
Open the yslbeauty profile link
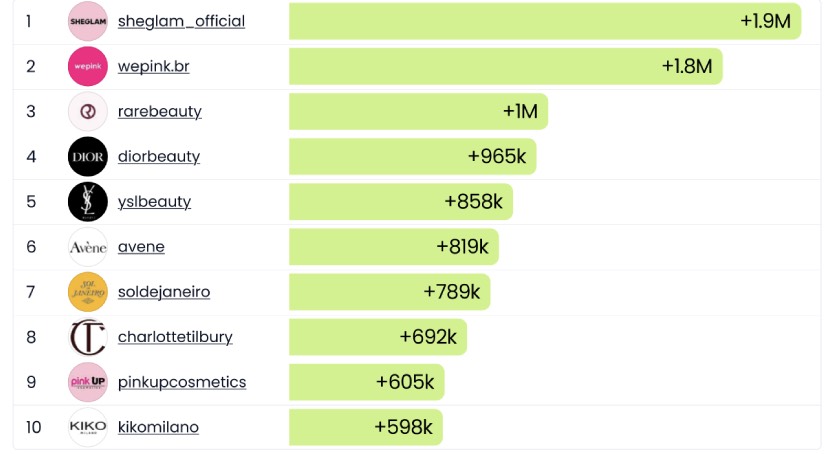coord(154,201)
